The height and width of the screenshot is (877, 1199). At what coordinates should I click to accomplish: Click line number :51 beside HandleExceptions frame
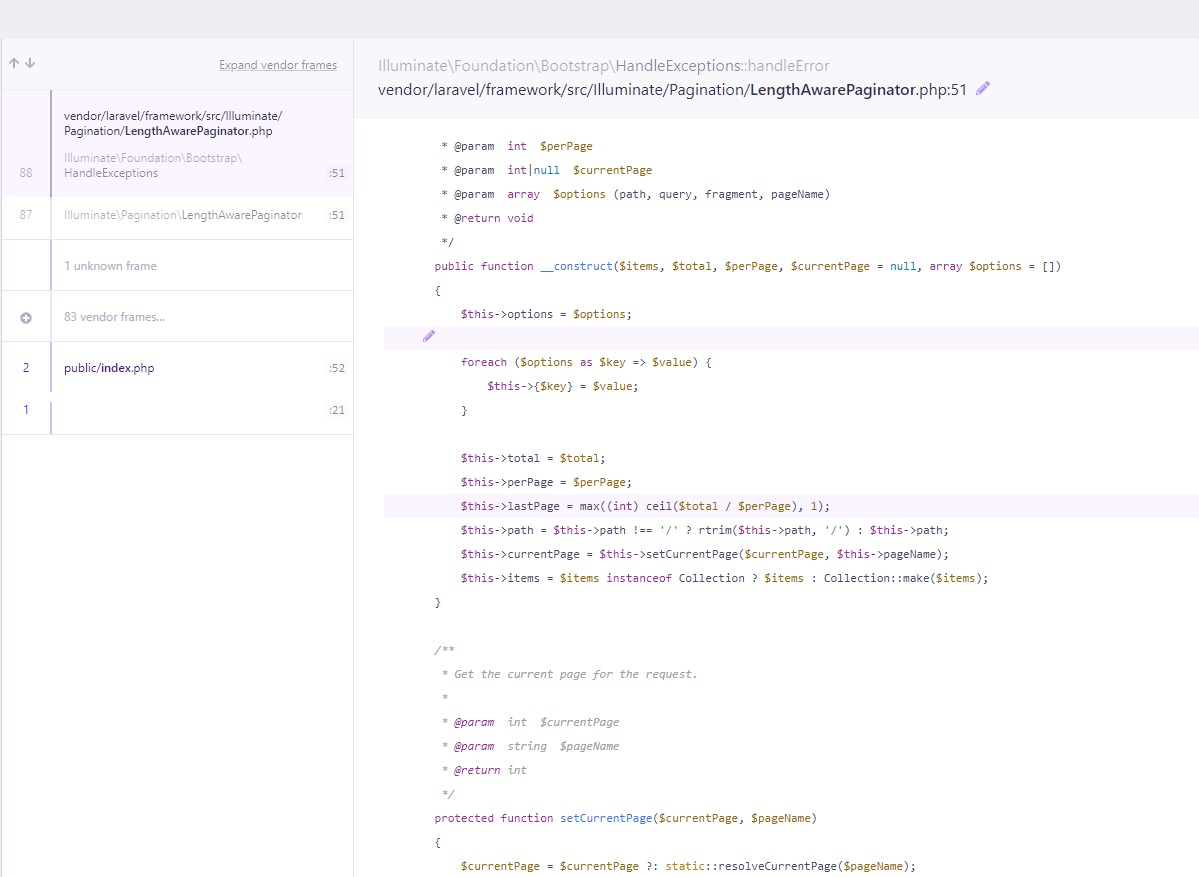click(338, 172)
